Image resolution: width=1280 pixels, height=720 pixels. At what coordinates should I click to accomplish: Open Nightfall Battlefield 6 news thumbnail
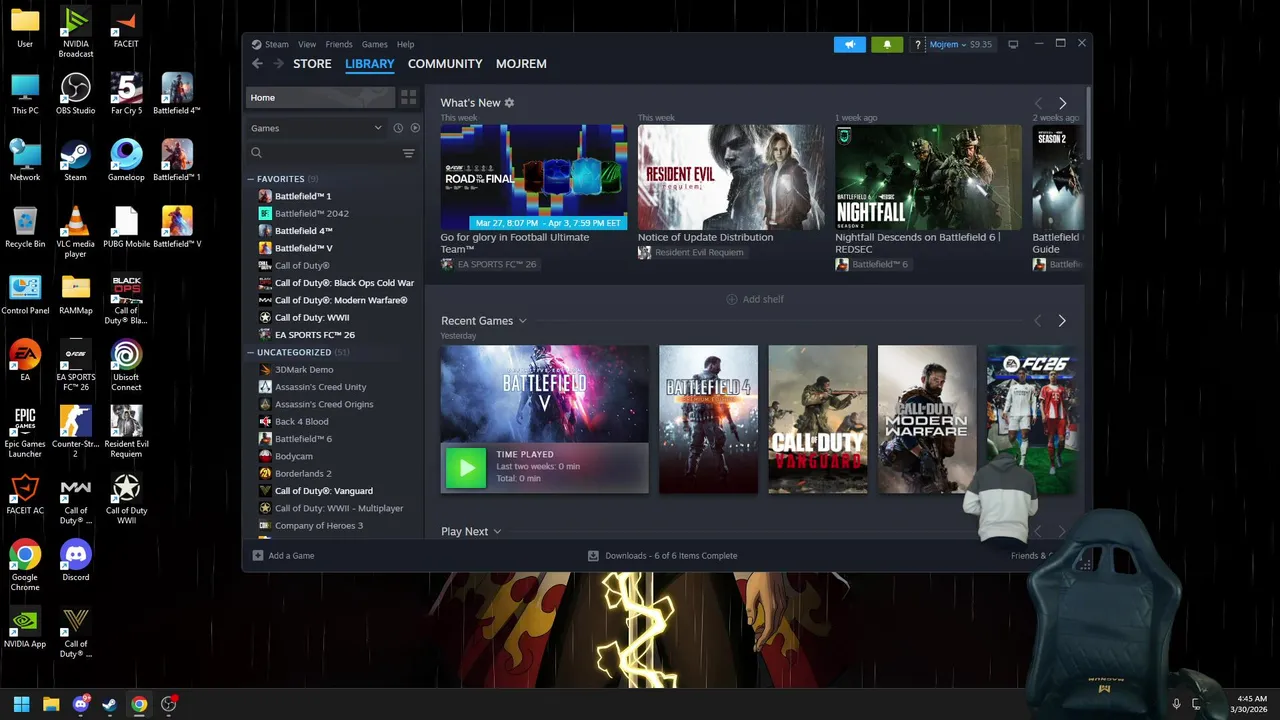928,177
